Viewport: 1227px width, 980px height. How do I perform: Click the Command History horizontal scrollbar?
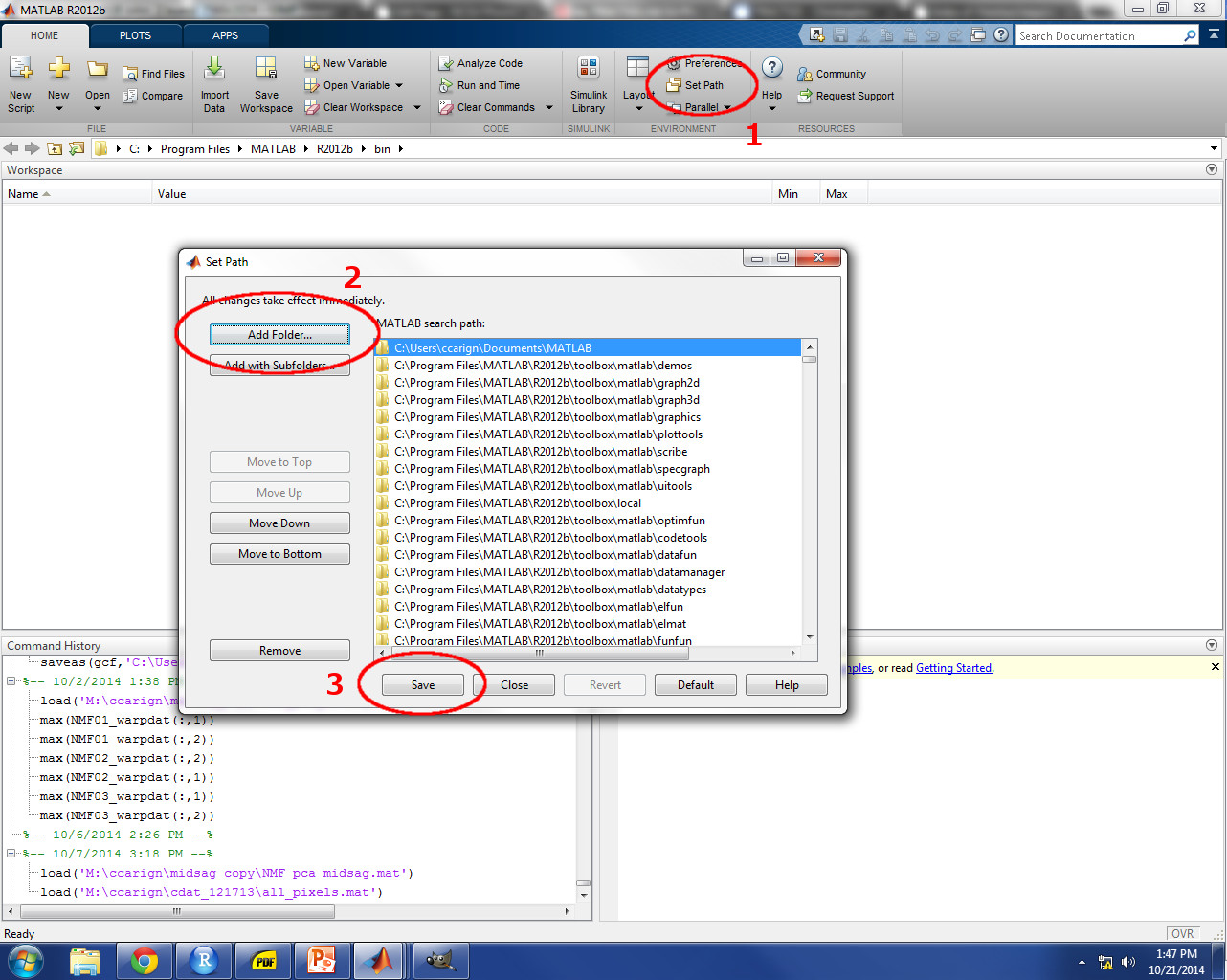(x=287, y=911)
